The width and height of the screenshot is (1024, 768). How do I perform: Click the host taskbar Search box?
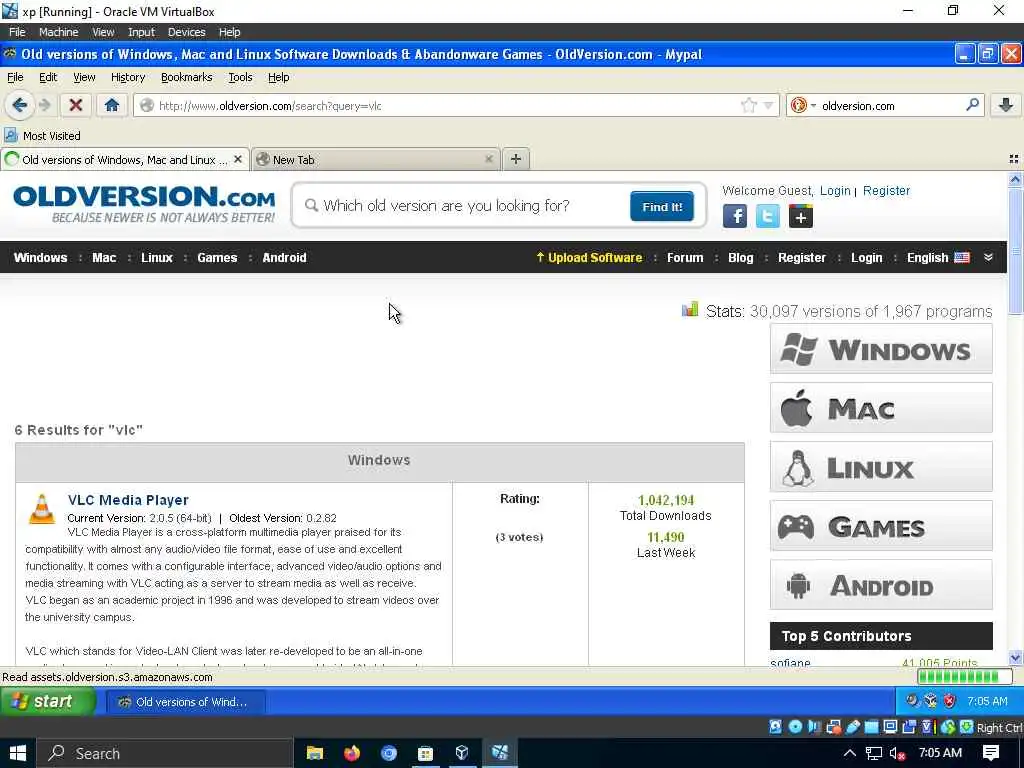165,753
